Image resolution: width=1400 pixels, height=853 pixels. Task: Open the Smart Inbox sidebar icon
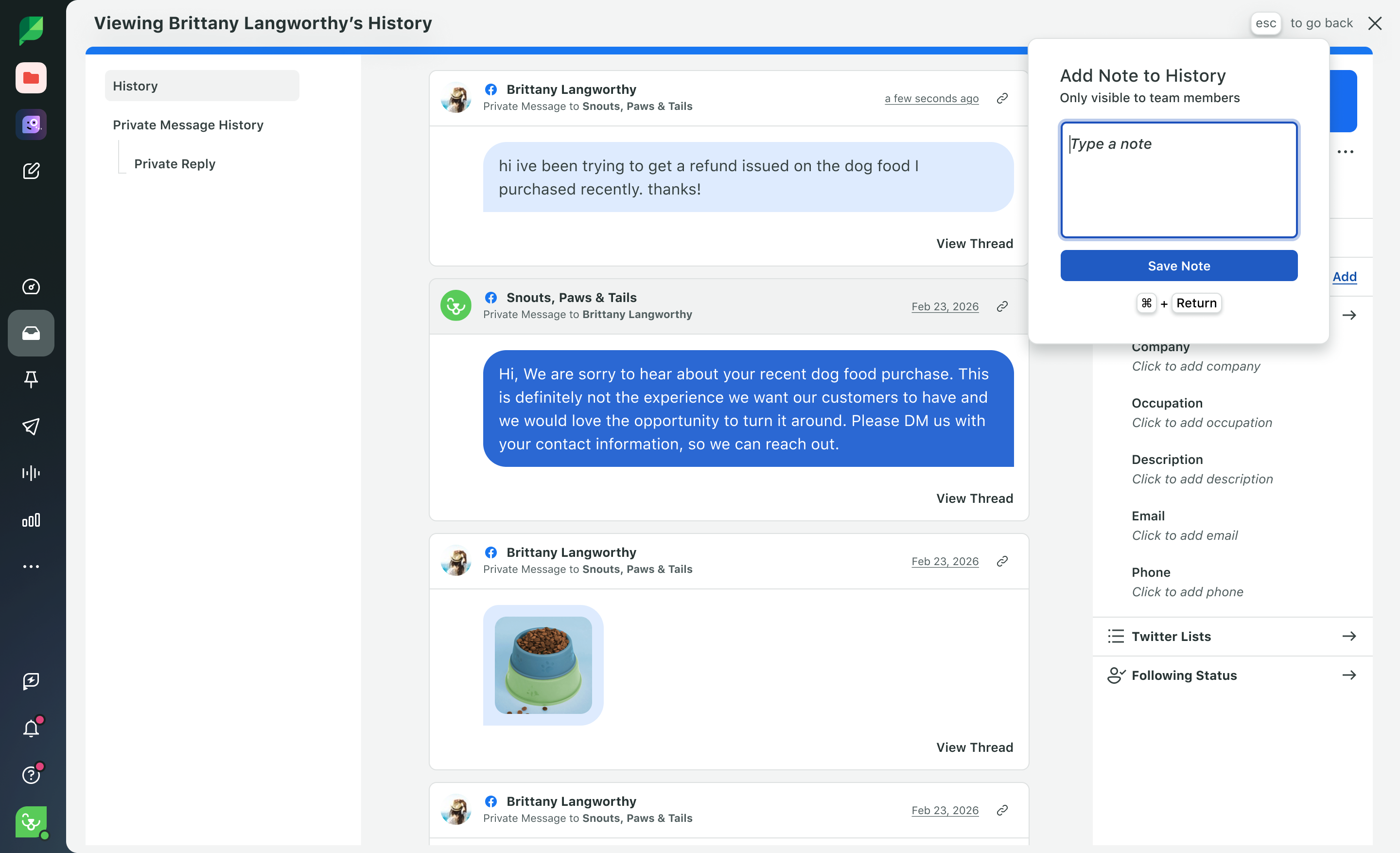(31, 333)
